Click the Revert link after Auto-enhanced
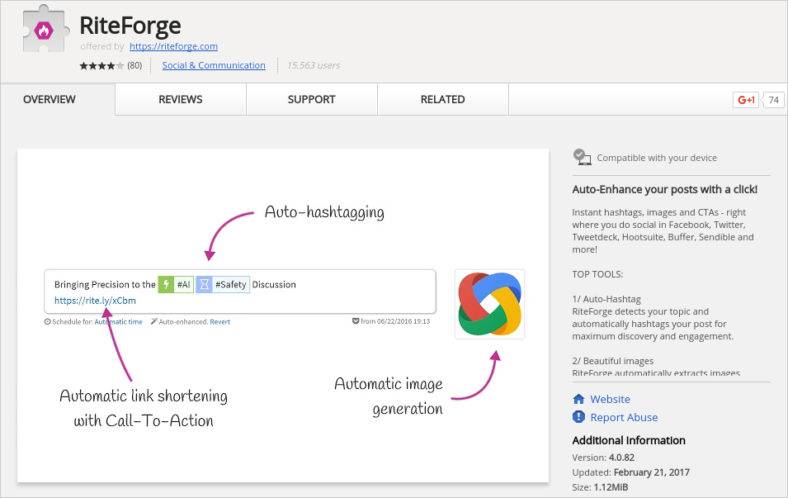The width and height of the screenshot is (788, 498). coord(220,322)
